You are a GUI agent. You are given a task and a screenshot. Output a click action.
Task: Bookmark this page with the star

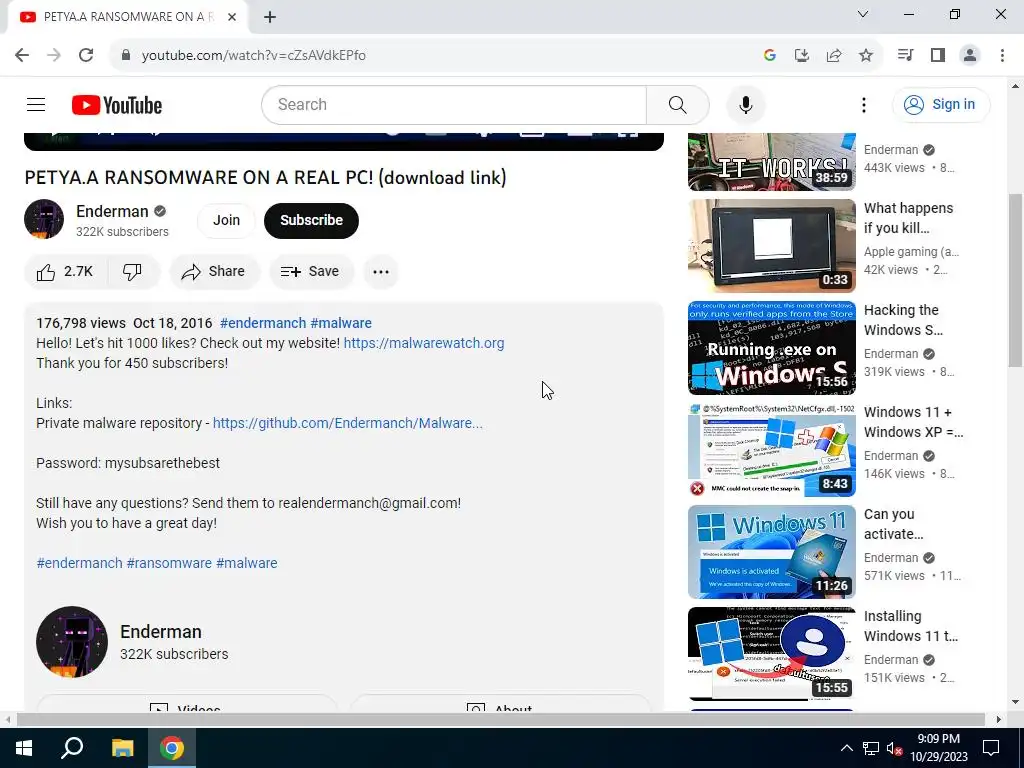865,56
